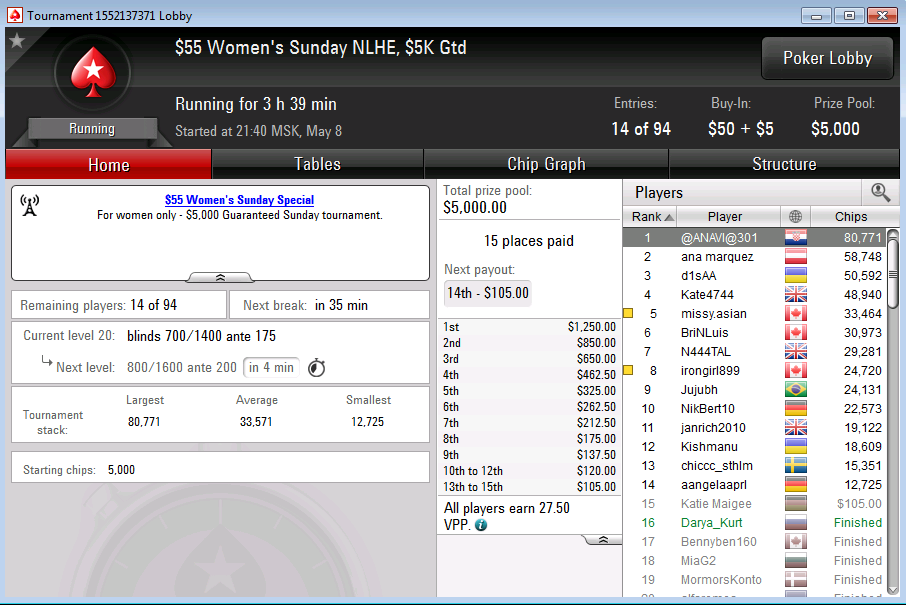Image resolution: width=906 pixels, height=605 pixels.
Task: Select finished player Bennyben160
Action: coord(755,542)
